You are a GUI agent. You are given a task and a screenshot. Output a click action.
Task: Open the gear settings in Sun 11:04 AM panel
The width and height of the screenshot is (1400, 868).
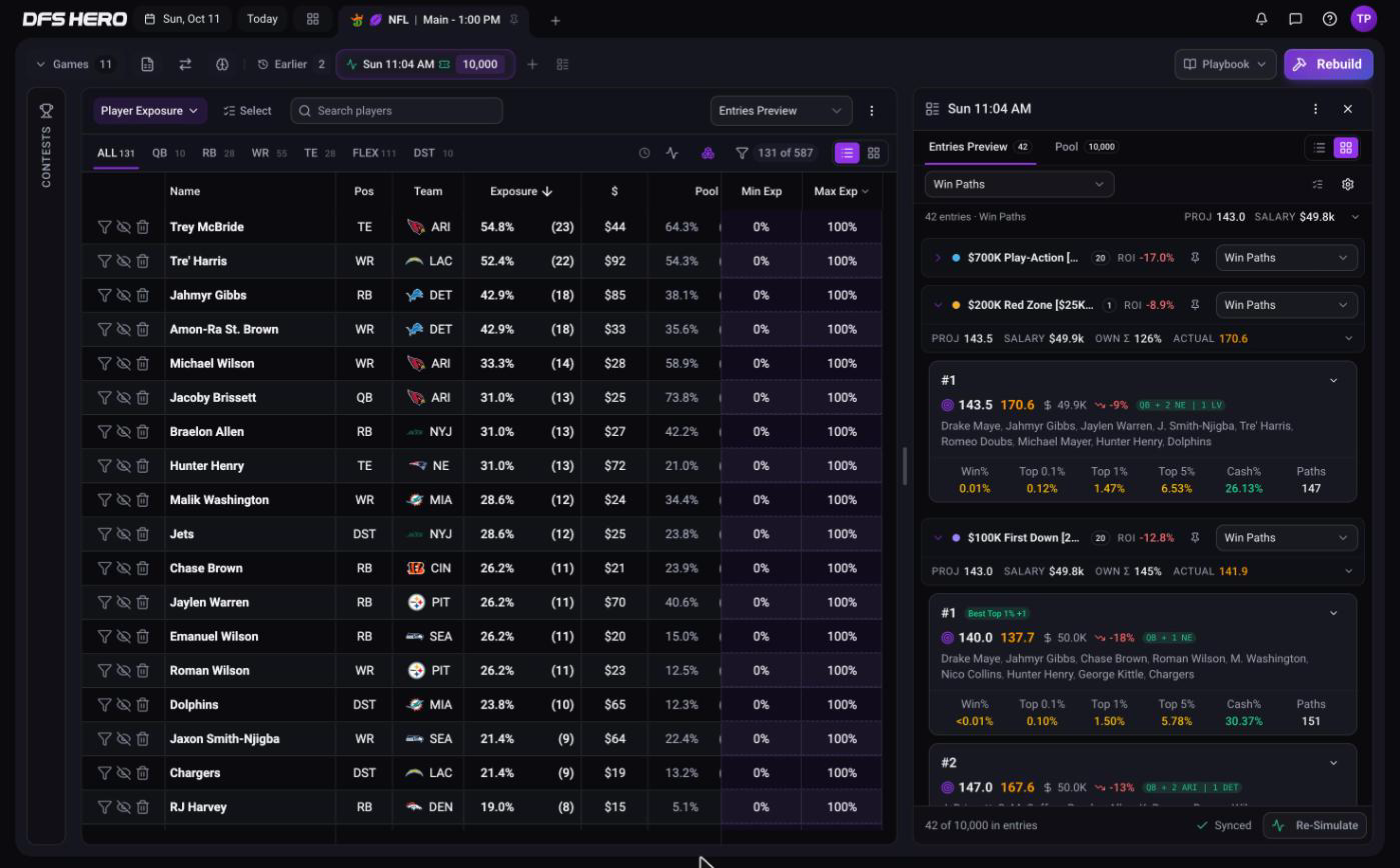click(1348, 184)
